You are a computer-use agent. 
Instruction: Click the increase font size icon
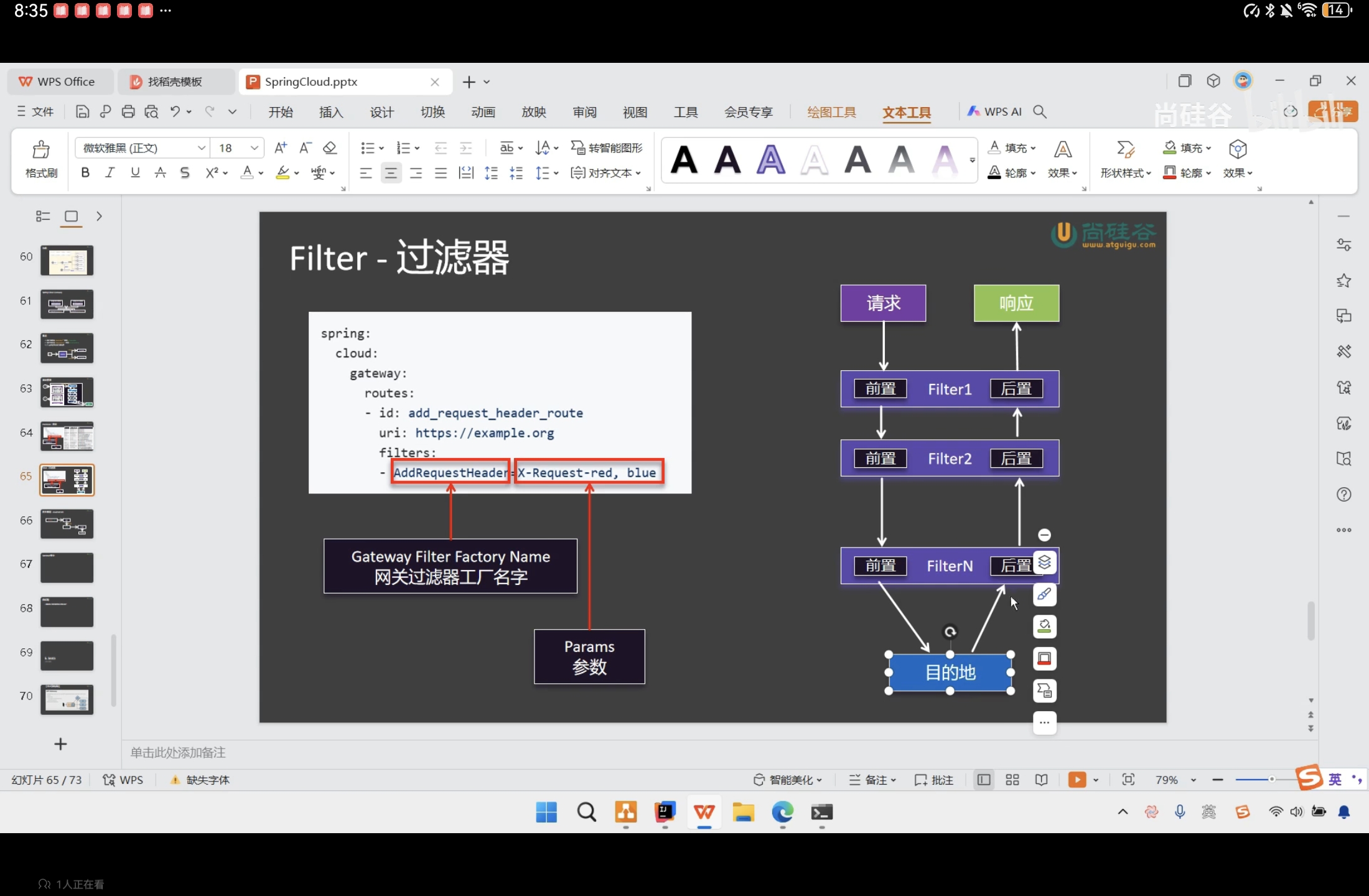coord(281,147)
